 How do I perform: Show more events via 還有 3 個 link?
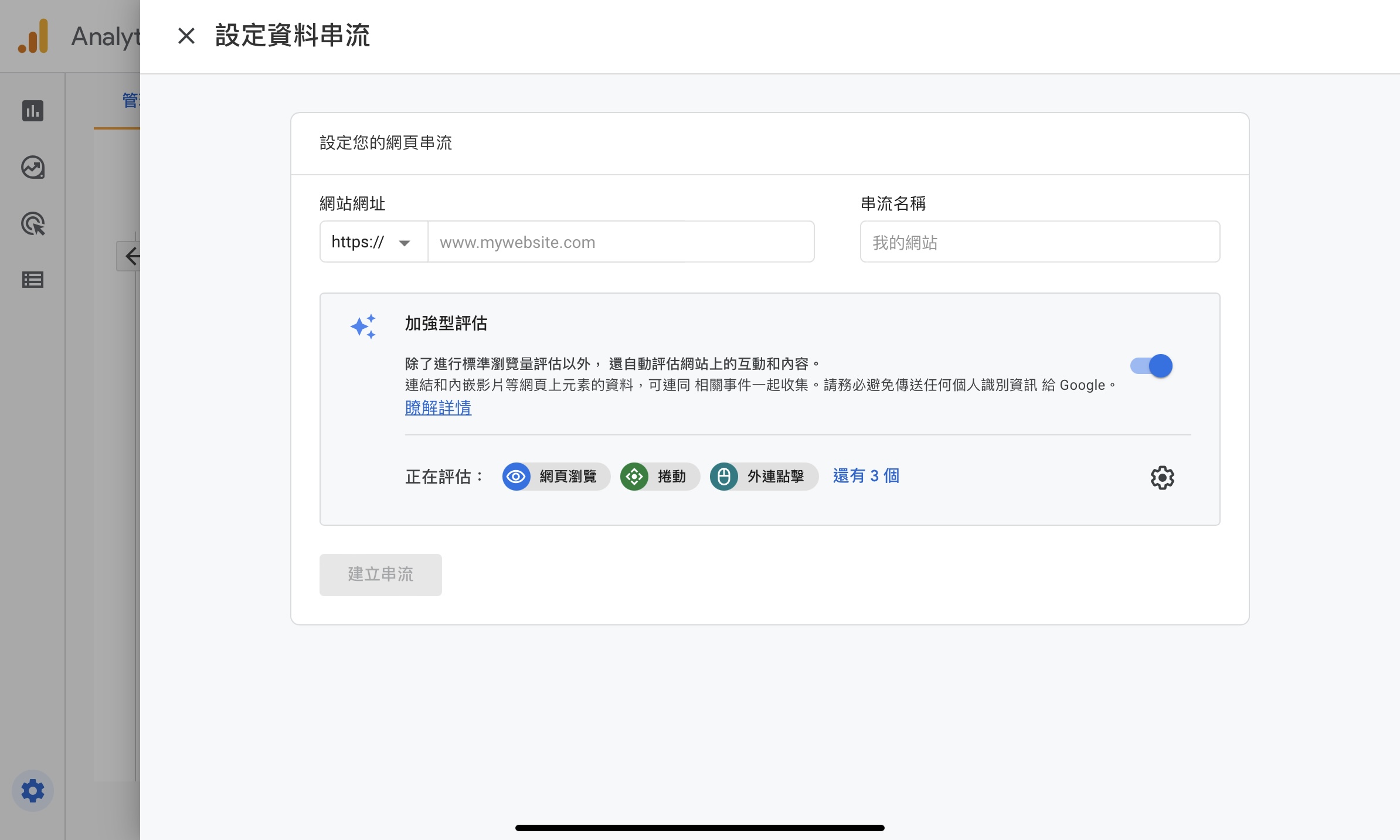(x=866, y=476)
